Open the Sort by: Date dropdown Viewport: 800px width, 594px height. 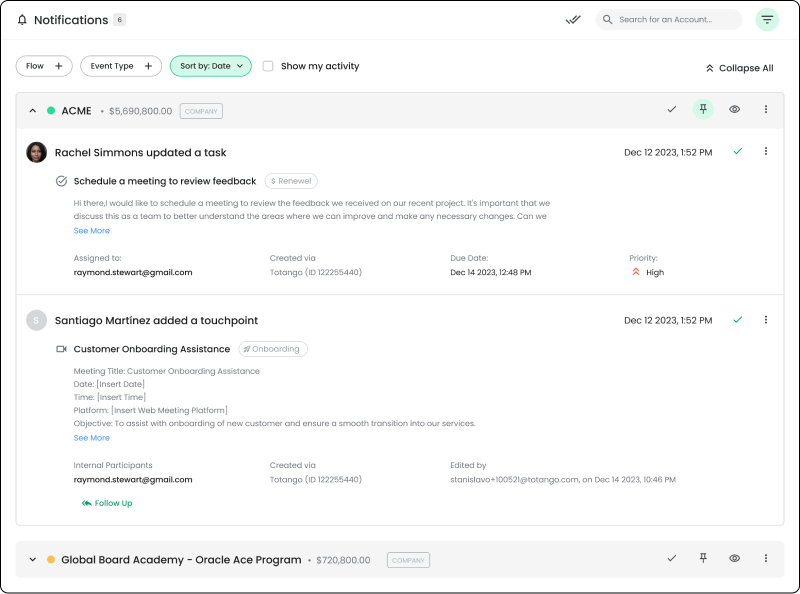pos(211,66)
